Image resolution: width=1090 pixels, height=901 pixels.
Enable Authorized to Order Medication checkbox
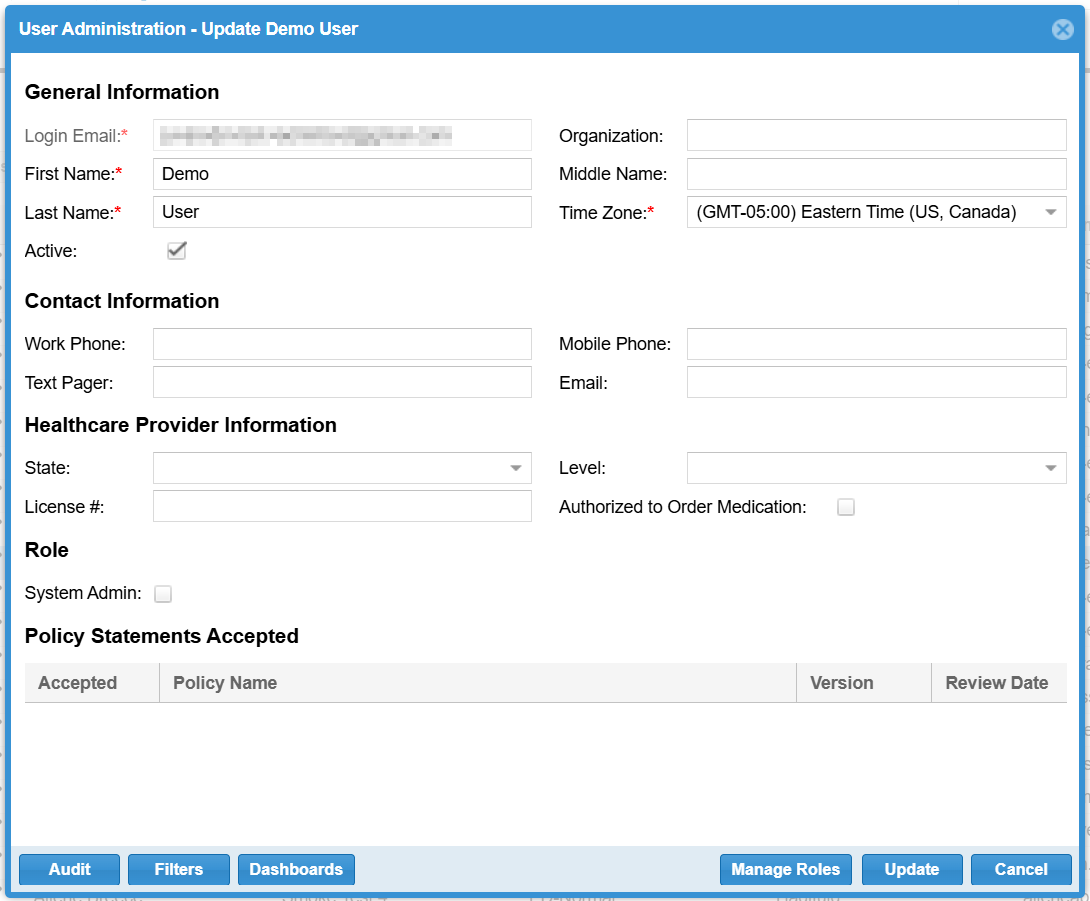pos(846,507)
